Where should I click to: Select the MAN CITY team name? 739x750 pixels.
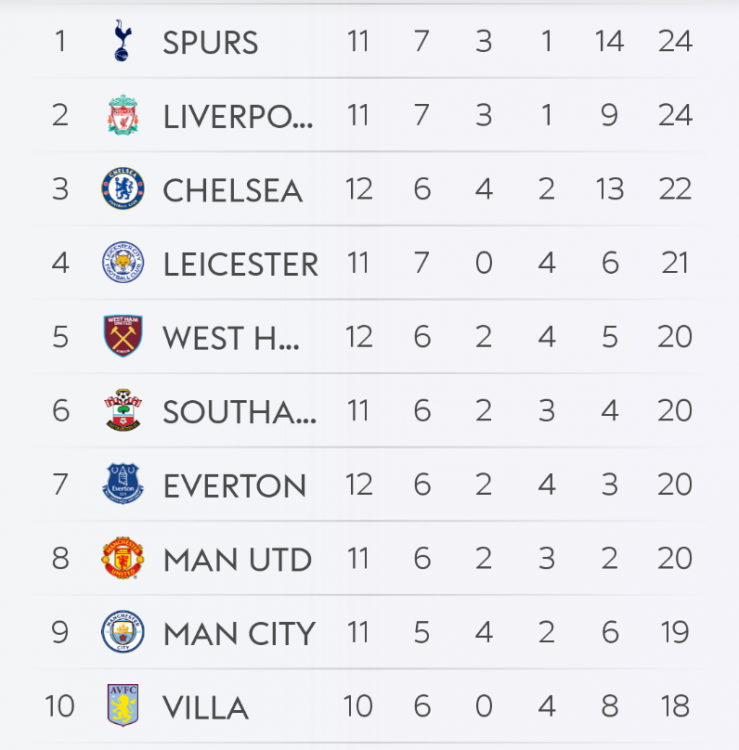[239, 634]
